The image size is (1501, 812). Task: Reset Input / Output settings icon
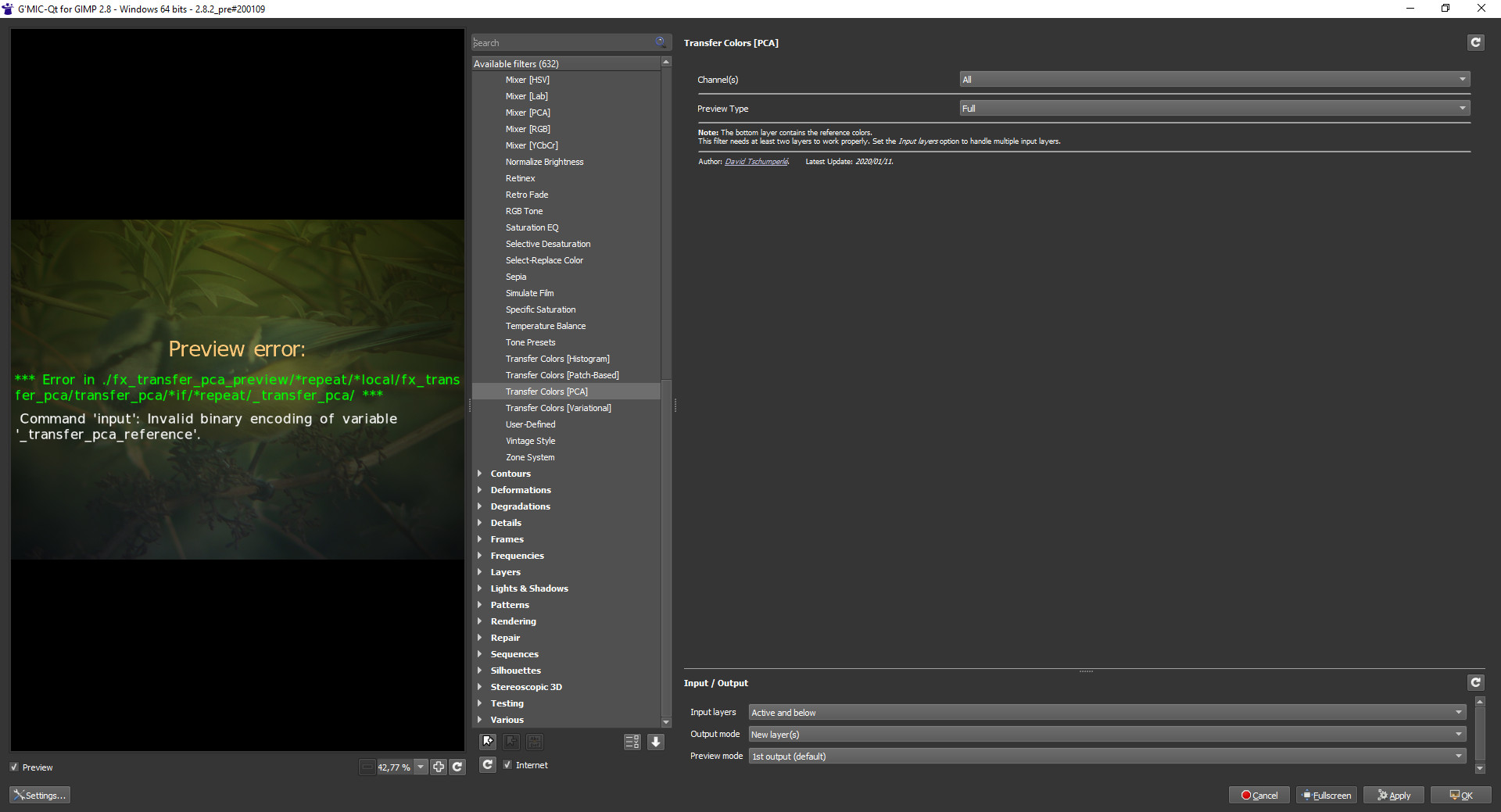[1474, 683]
